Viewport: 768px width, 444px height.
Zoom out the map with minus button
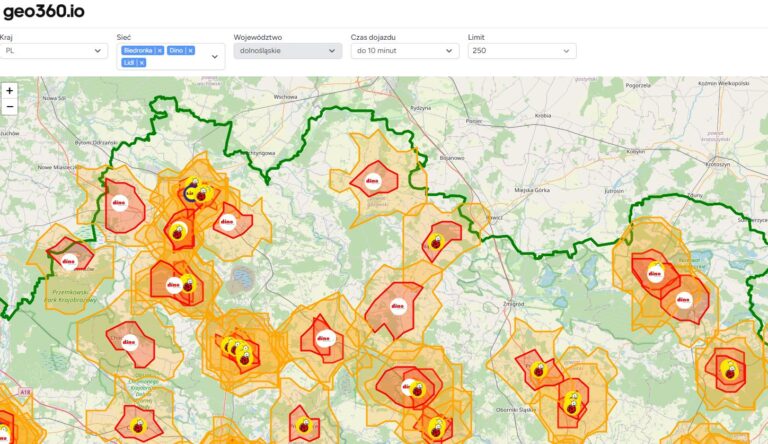click(x=9, y=106)
